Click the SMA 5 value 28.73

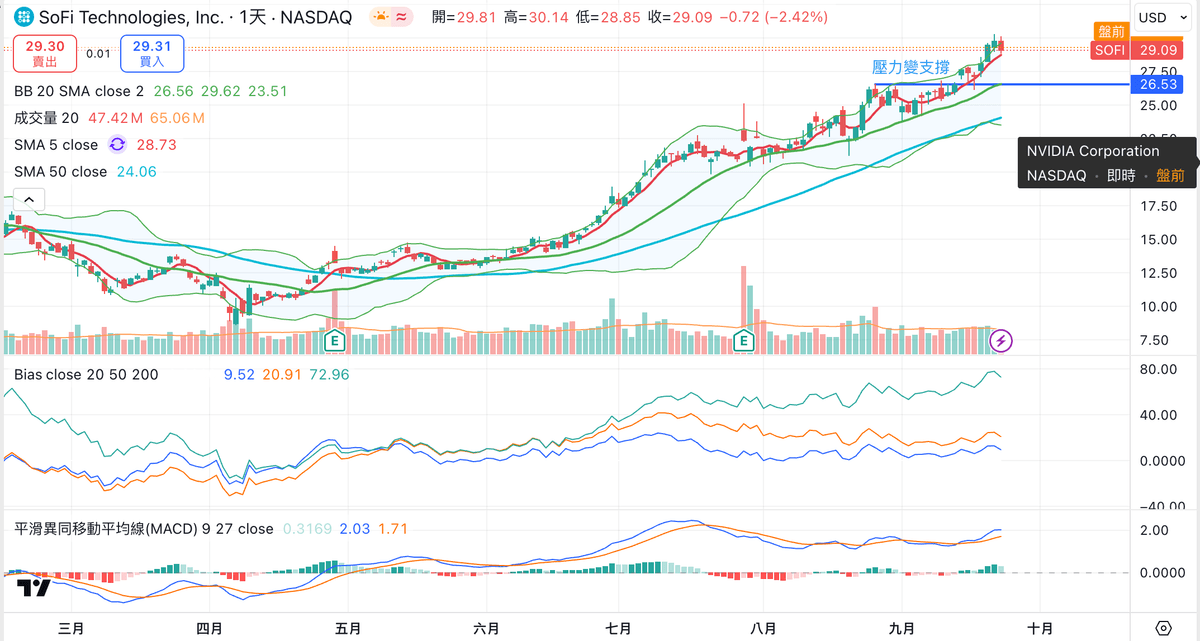point(156,145)
